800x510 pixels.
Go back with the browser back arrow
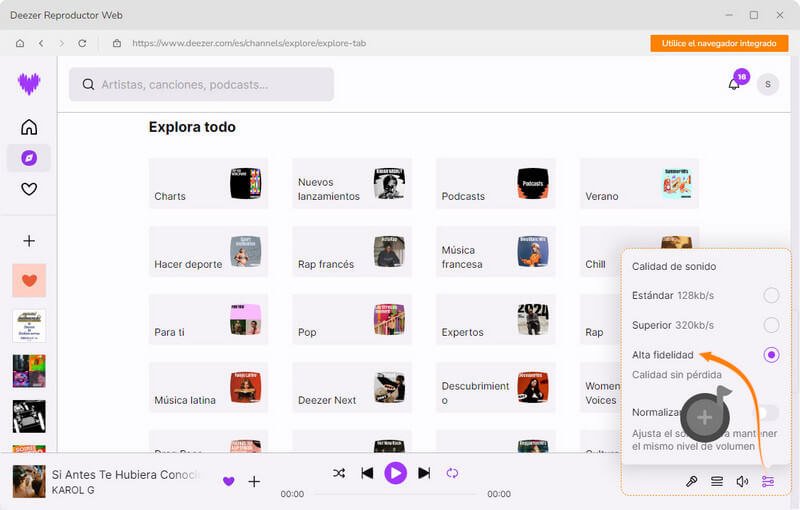[41, 43]
